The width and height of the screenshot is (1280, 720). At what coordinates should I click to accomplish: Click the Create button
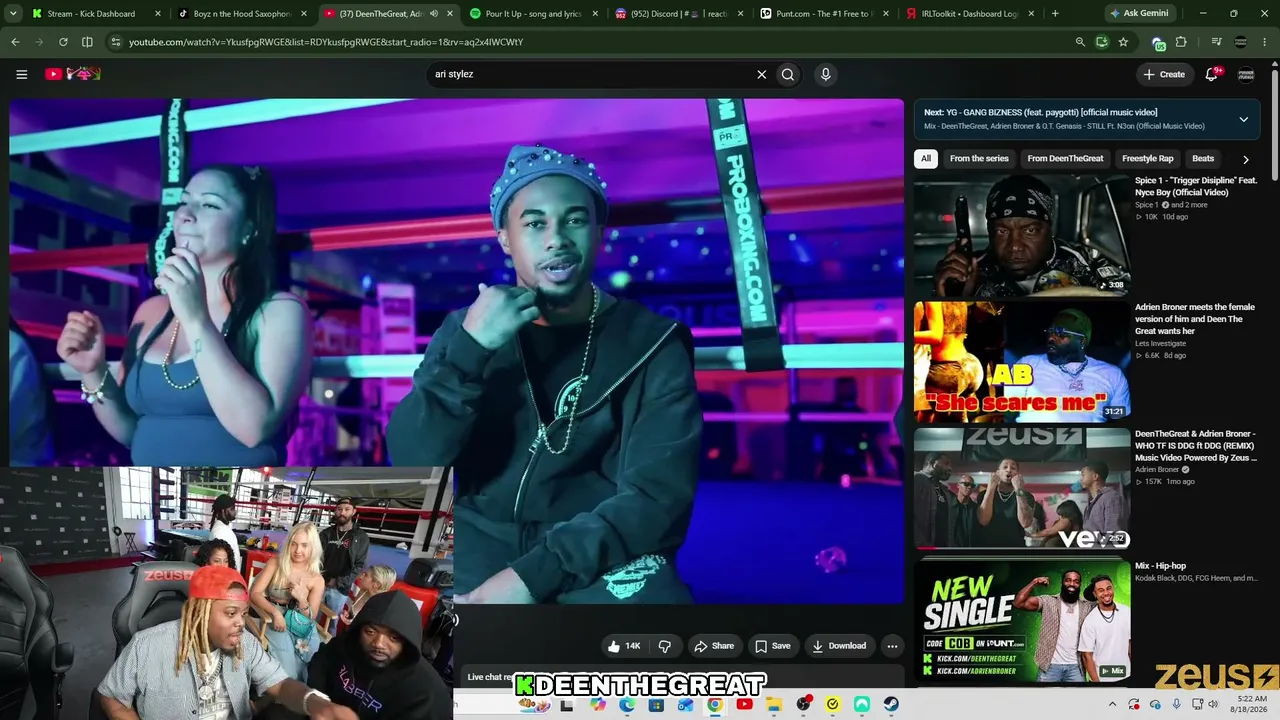pos(1164,74)
